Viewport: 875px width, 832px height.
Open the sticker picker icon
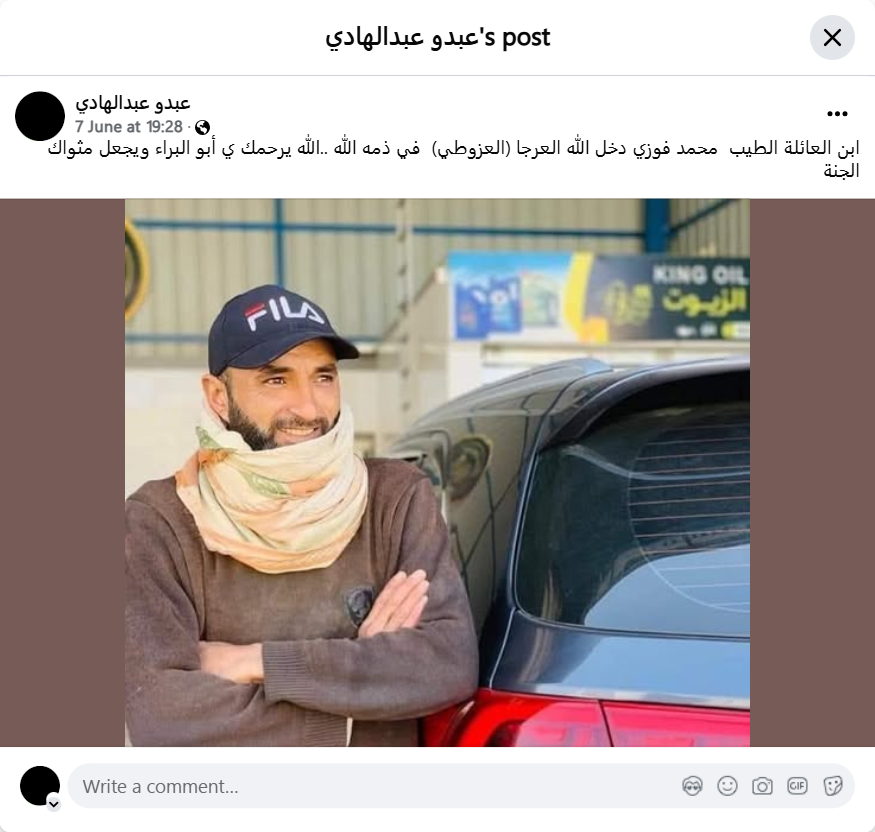[832, 786]
